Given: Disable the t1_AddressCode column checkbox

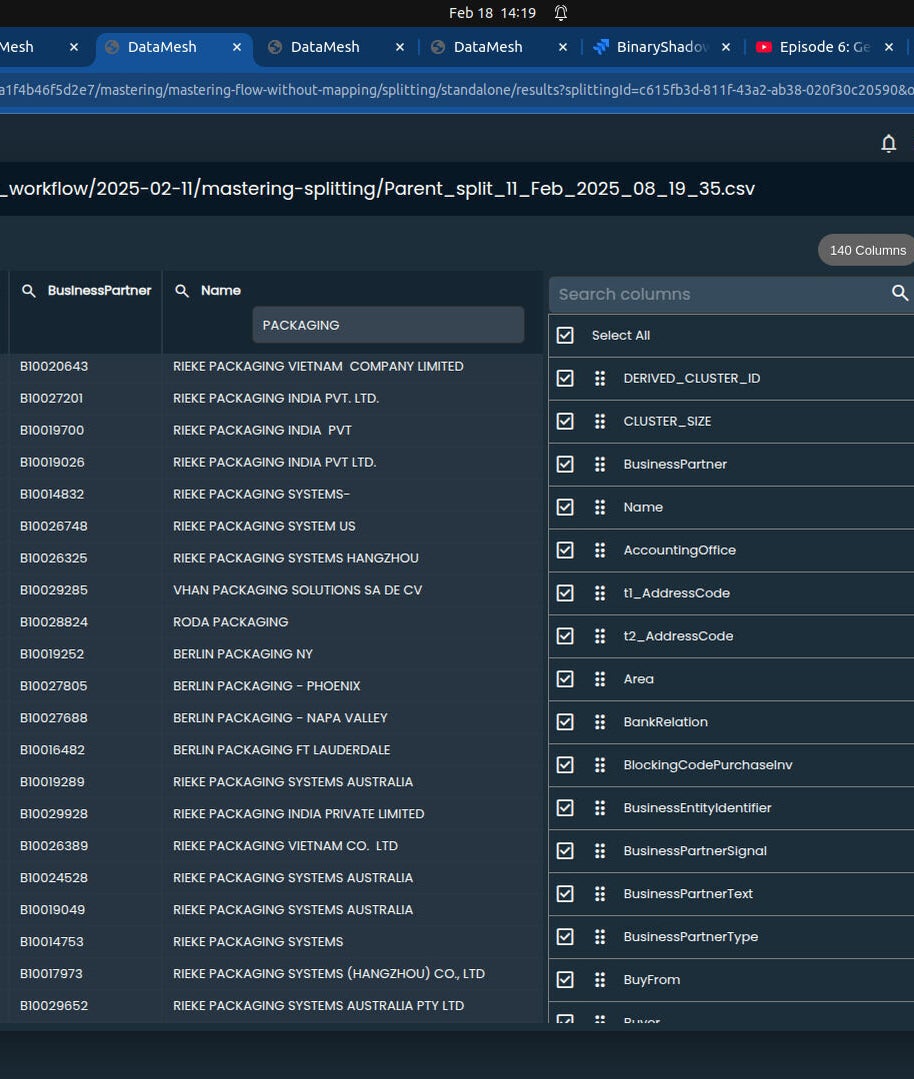Looking at the screenshot, I should 565,593.
